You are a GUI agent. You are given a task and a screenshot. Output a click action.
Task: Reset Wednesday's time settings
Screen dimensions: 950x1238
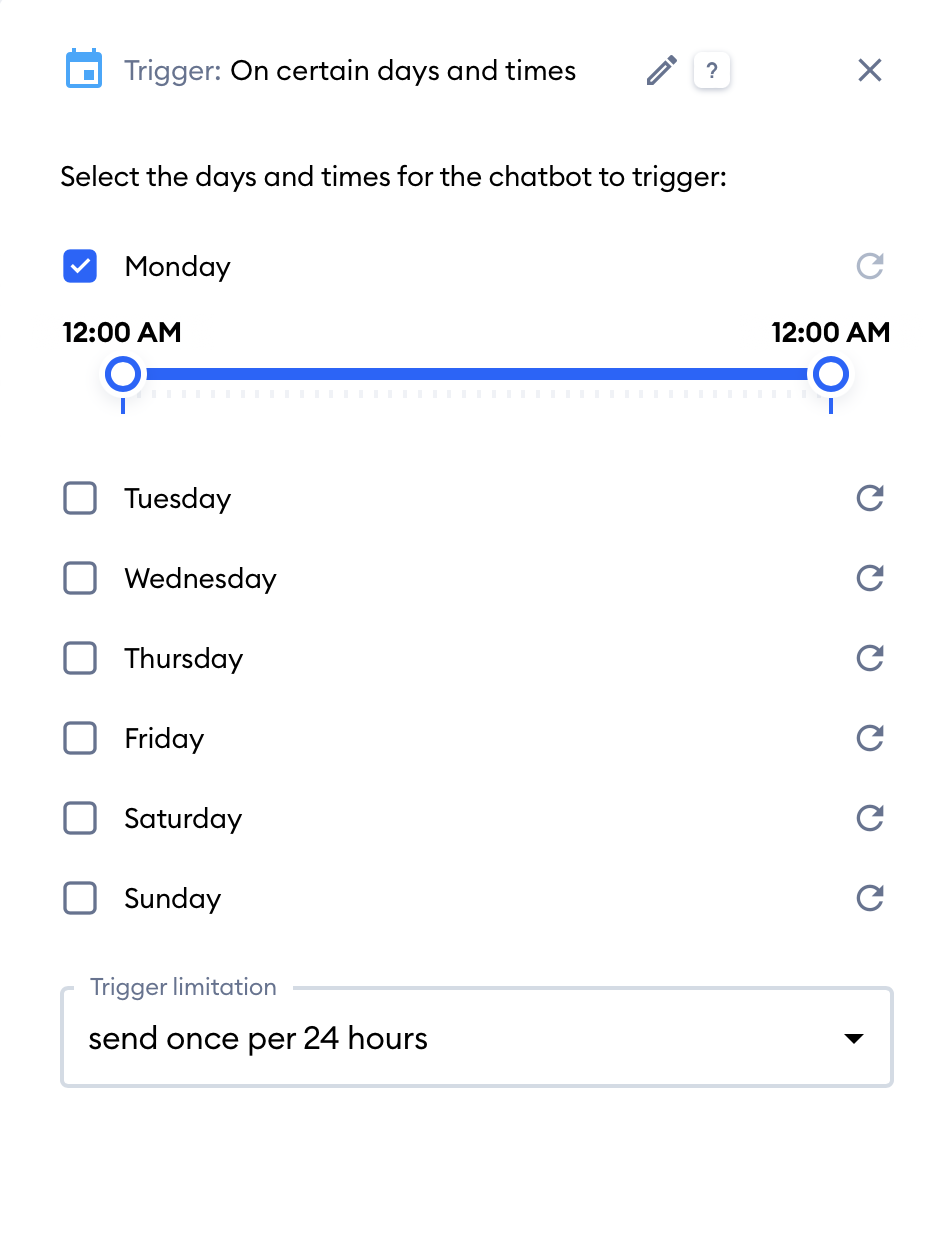(x=870, y=578)
